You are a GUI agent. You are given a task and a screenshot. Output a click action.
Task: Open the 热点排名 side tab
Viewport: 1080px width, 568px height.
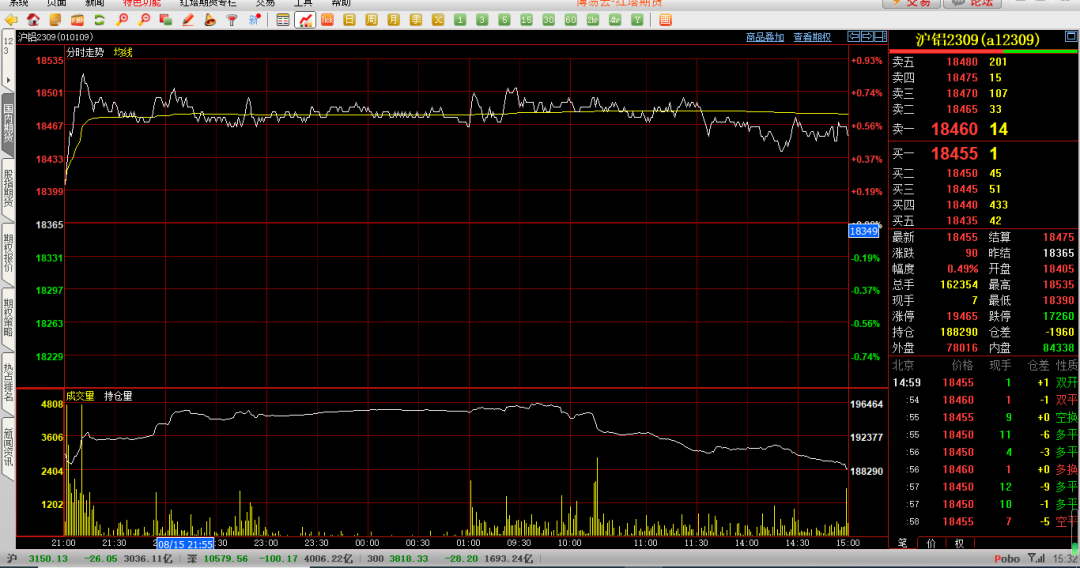pyautogui.click(x=8, y=378)
